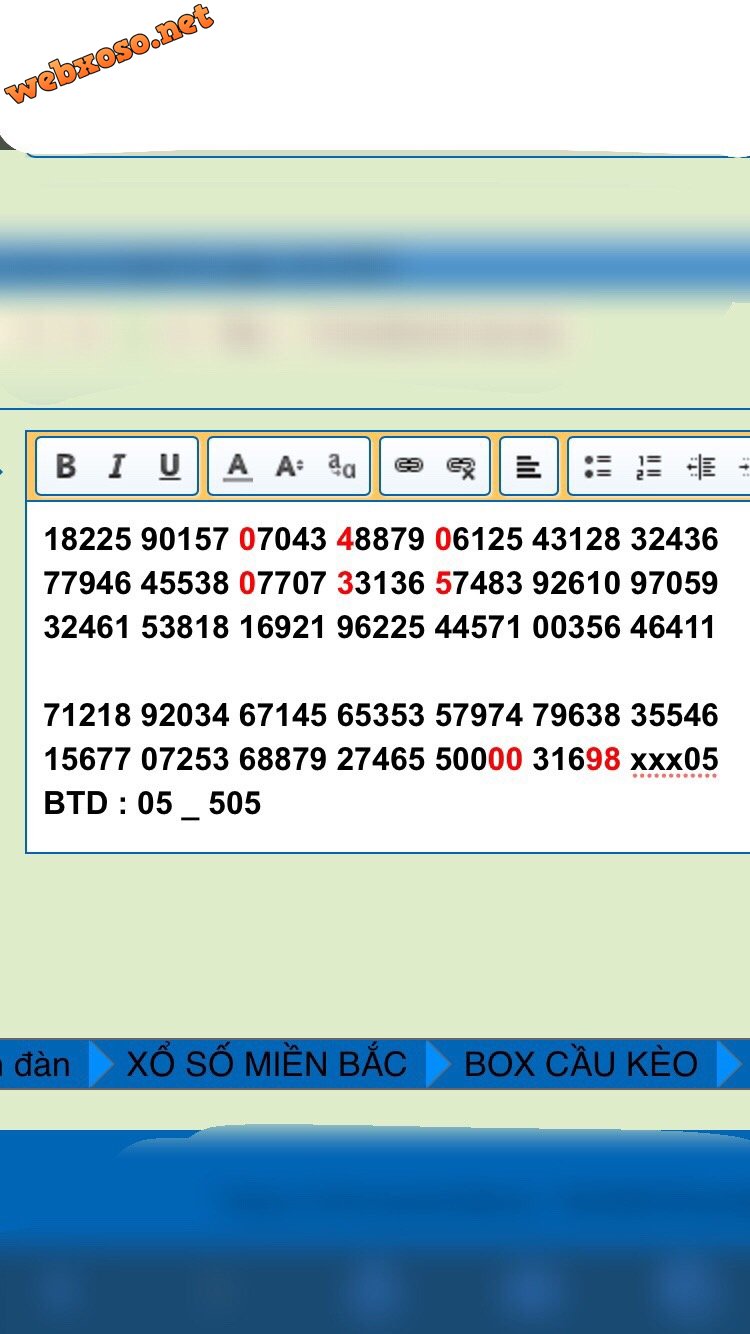Click the number 16921 in editor
This screenshot has width=750, height=1334.
click(x=283, y=627)
